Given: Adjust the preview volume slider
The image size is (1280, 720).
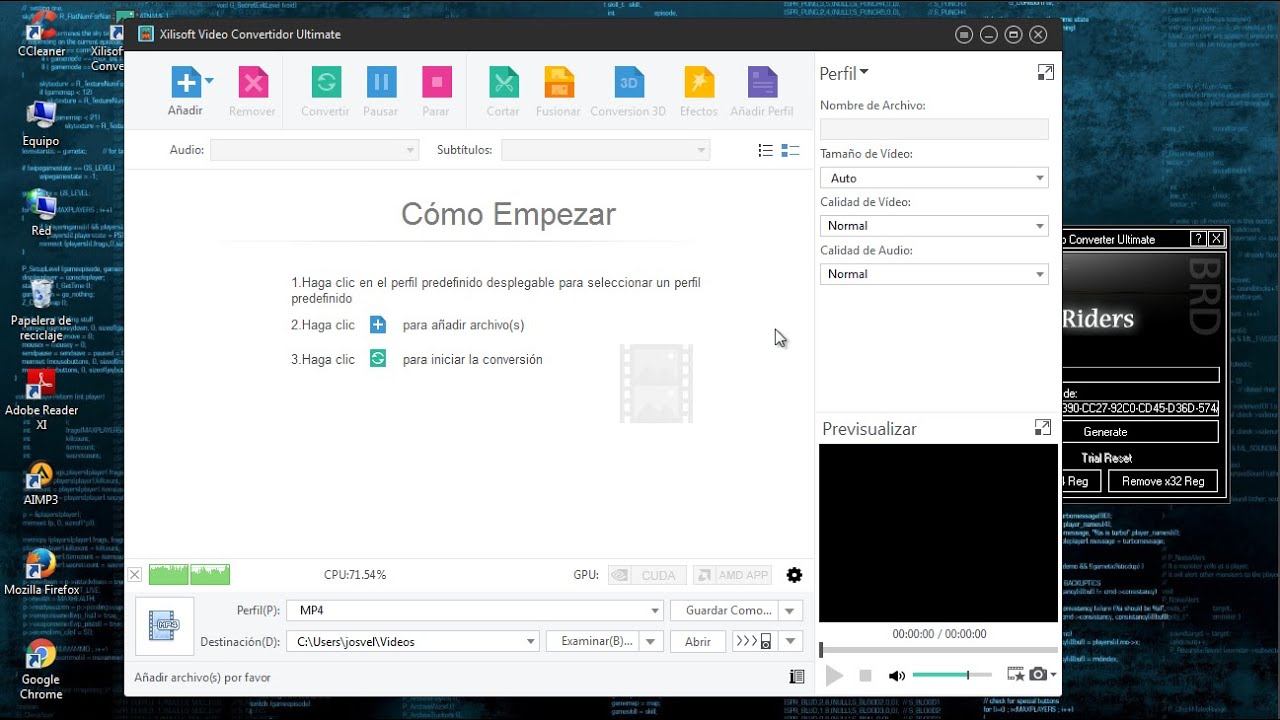Looking at the screenshot, I should tap(952, 675).
